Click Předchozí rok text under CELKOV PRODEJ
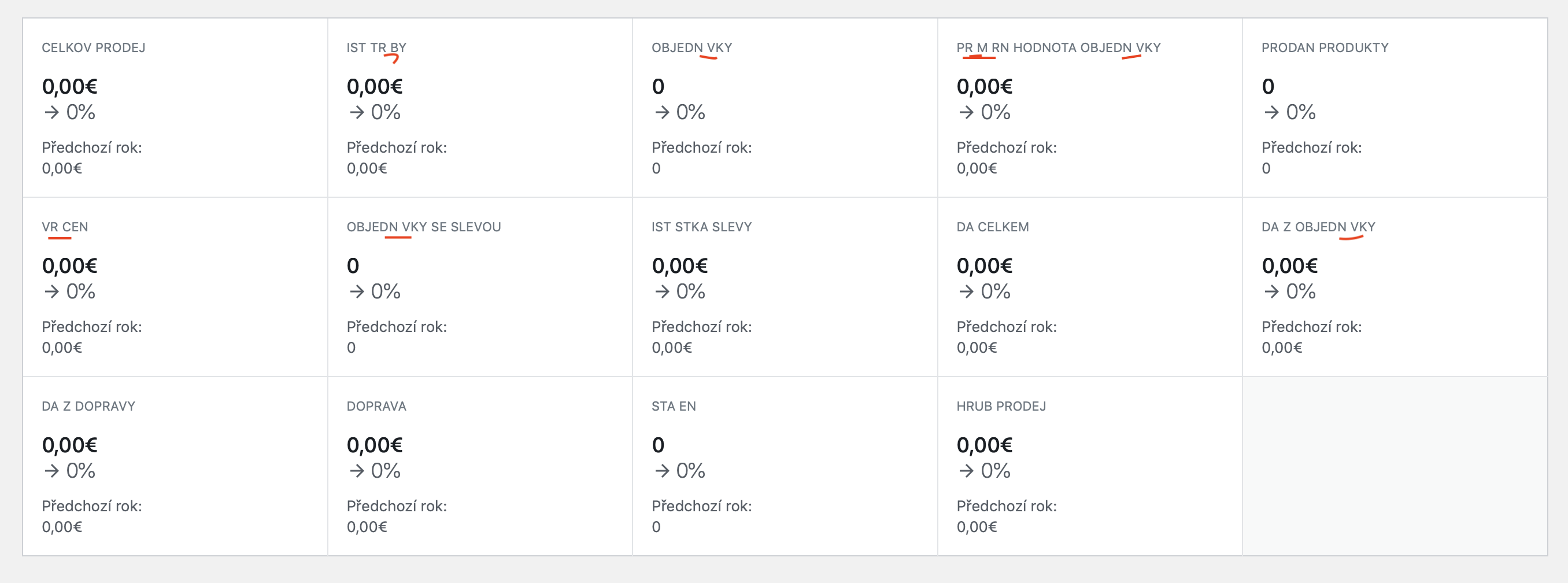This screenshot has height=583, width=1568. 92,147
